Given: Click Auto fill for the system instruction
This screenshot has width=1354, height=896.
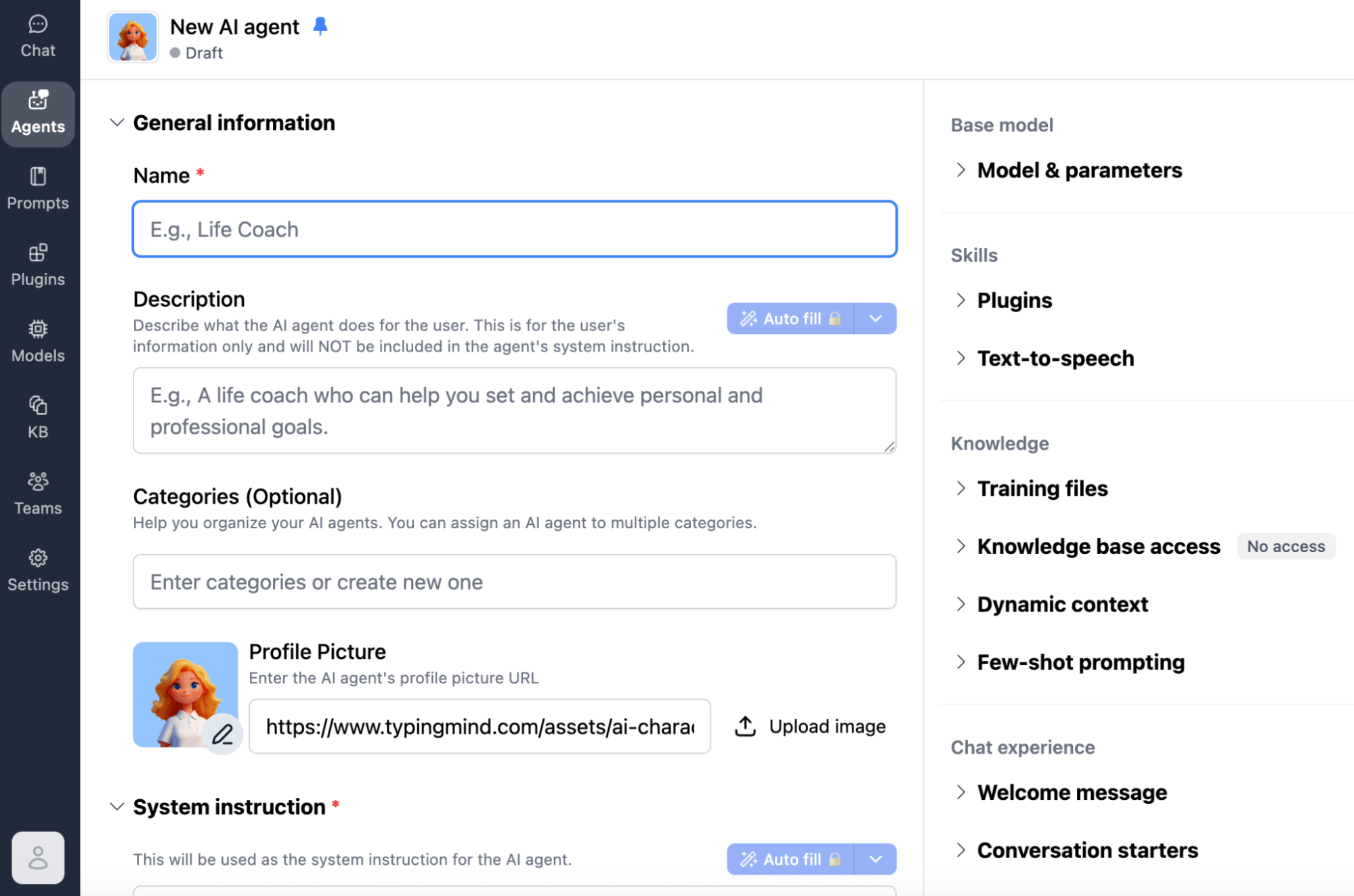Looking at the screenshot, I should click(x=789, y=859).
